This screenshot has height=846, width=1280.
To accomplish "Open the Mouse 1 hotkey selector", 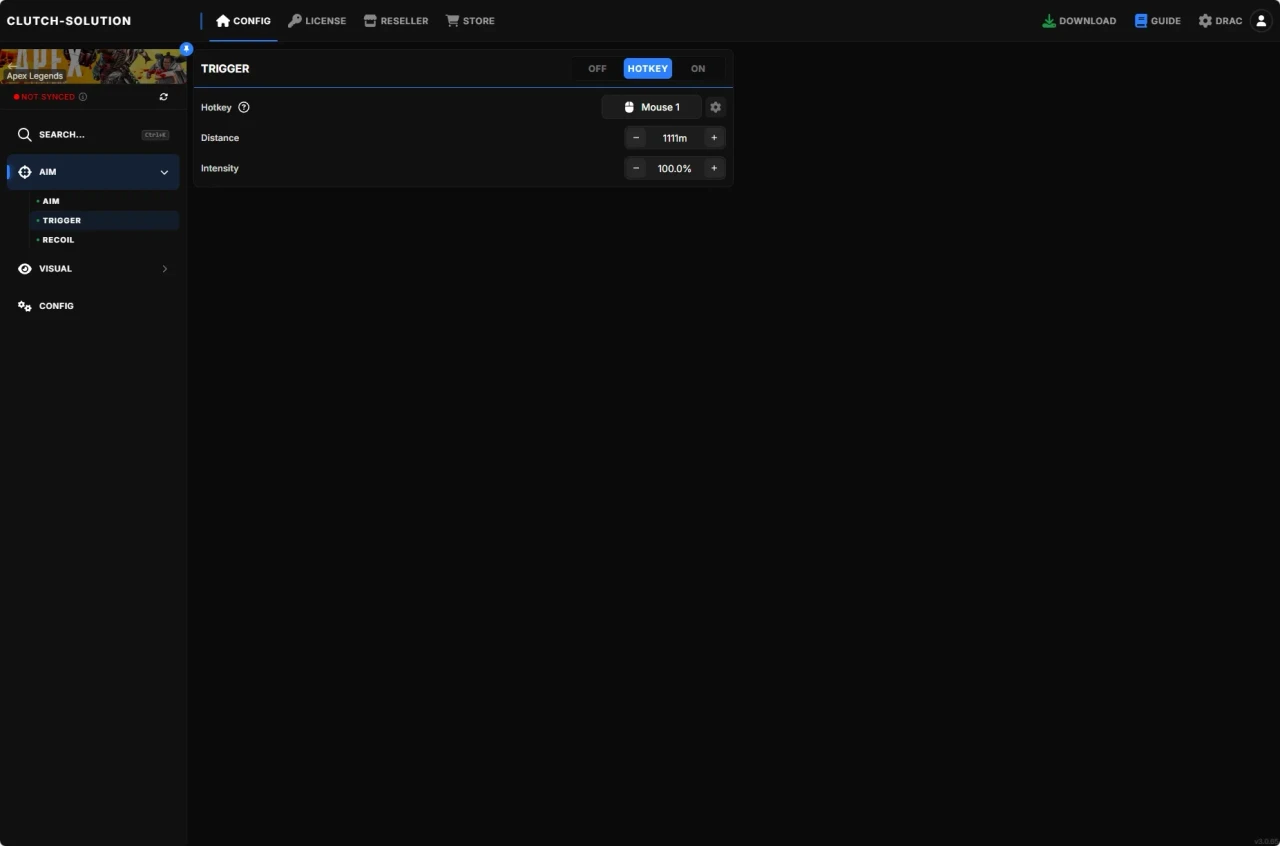I will click(651, 107).
